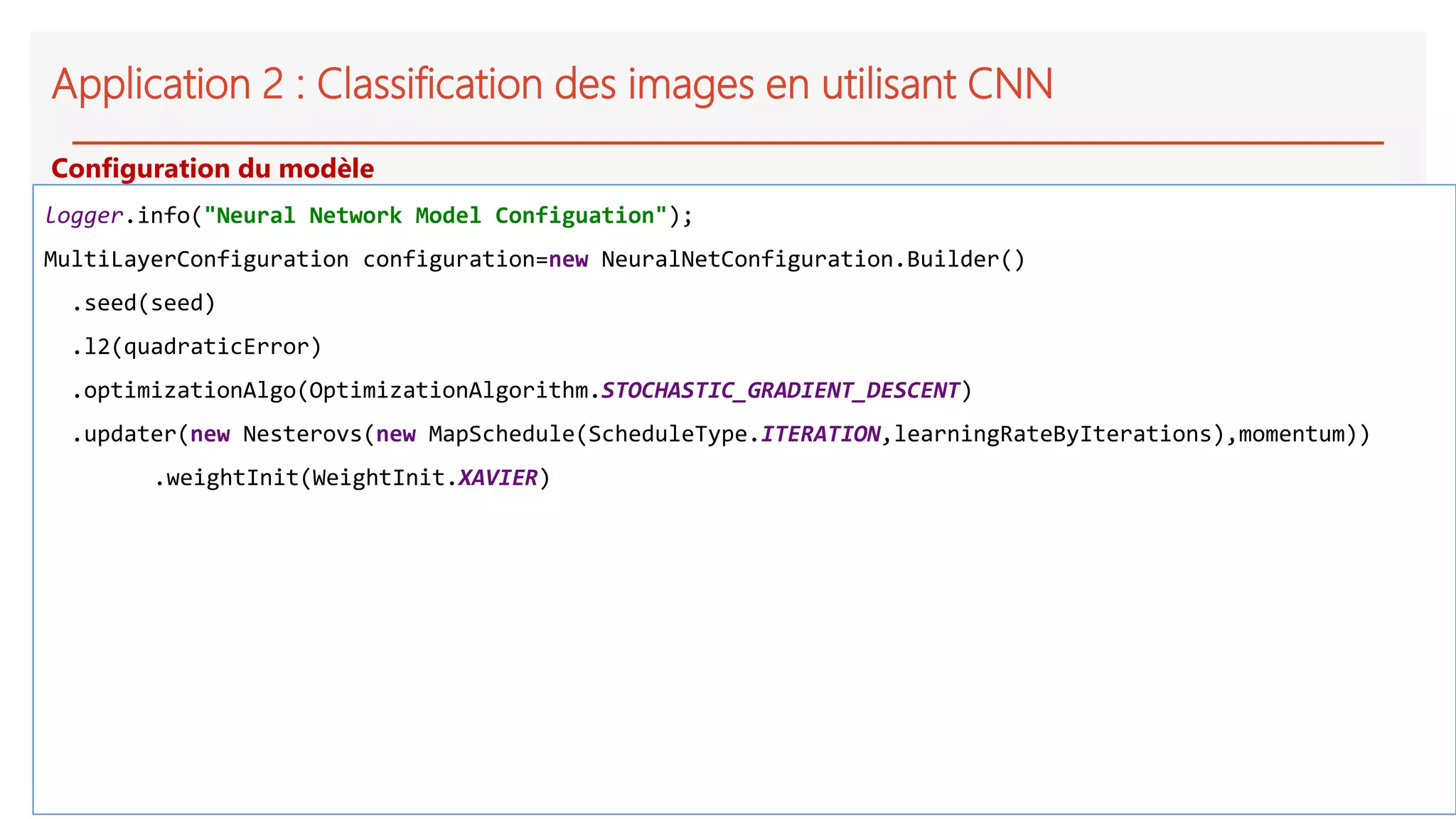Click '.updater(new Nesterovs(' text
The width and height of the screenshot is (1456, 819).
point(223,434)
